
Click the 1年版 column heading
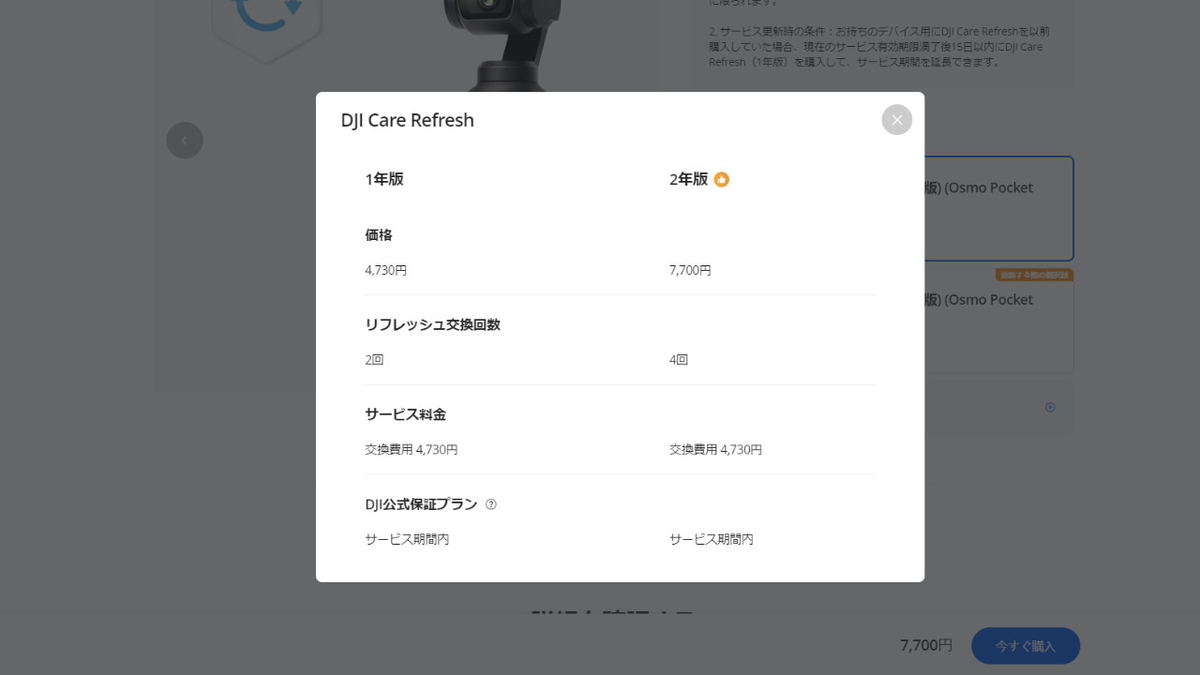pyautogui.click(x=384, y=179)
